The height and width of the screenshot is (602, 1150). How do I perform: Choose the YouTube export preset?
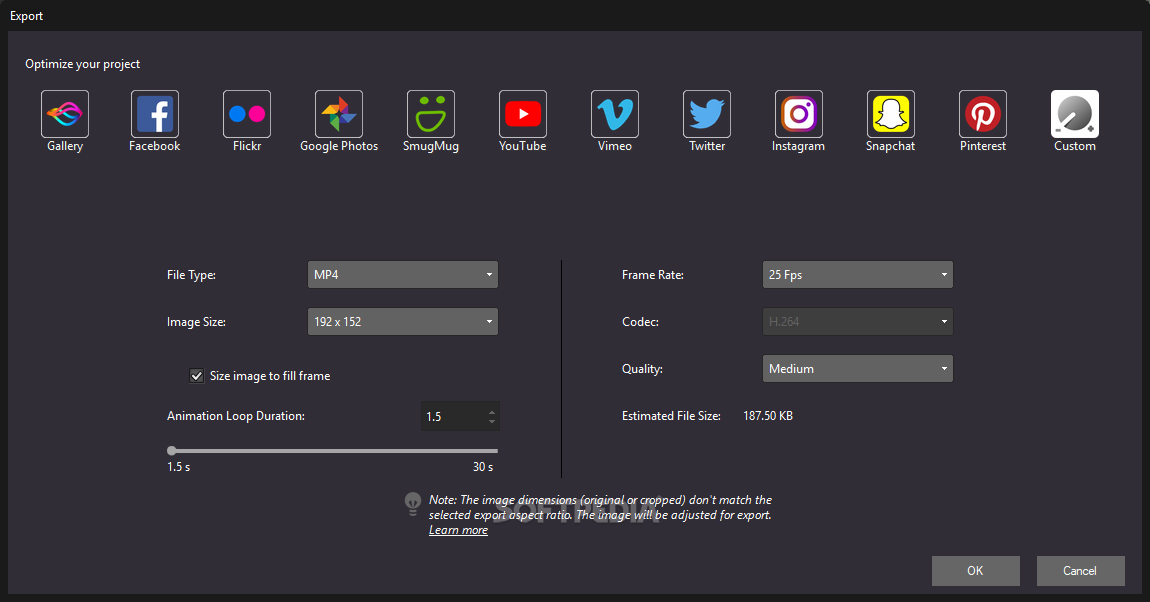click(523, 114)
